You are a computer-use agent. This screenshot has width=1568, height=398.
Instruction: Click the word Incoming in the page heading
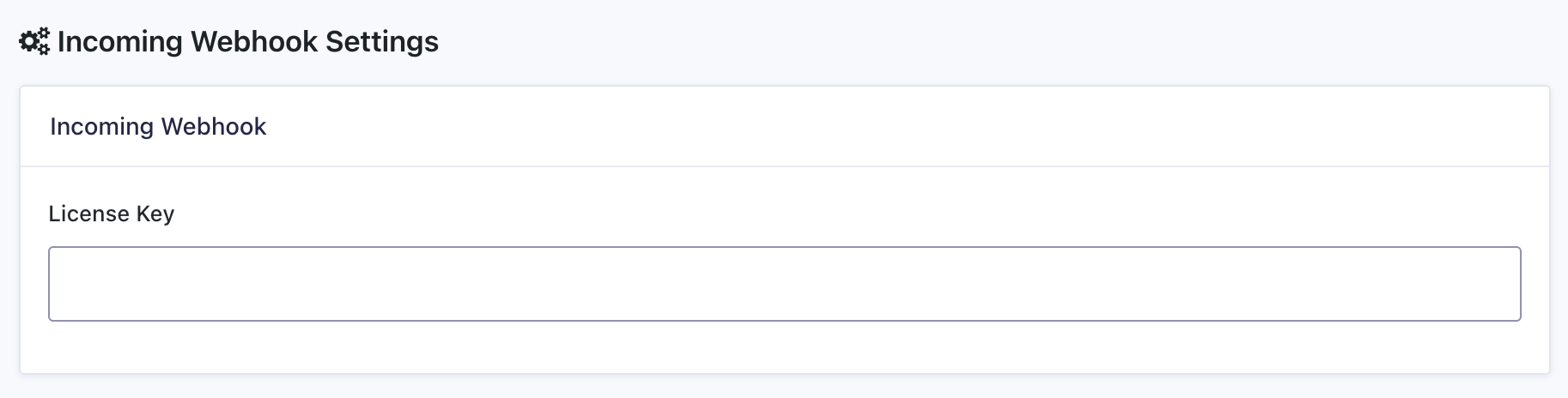[x=119, y=42]
